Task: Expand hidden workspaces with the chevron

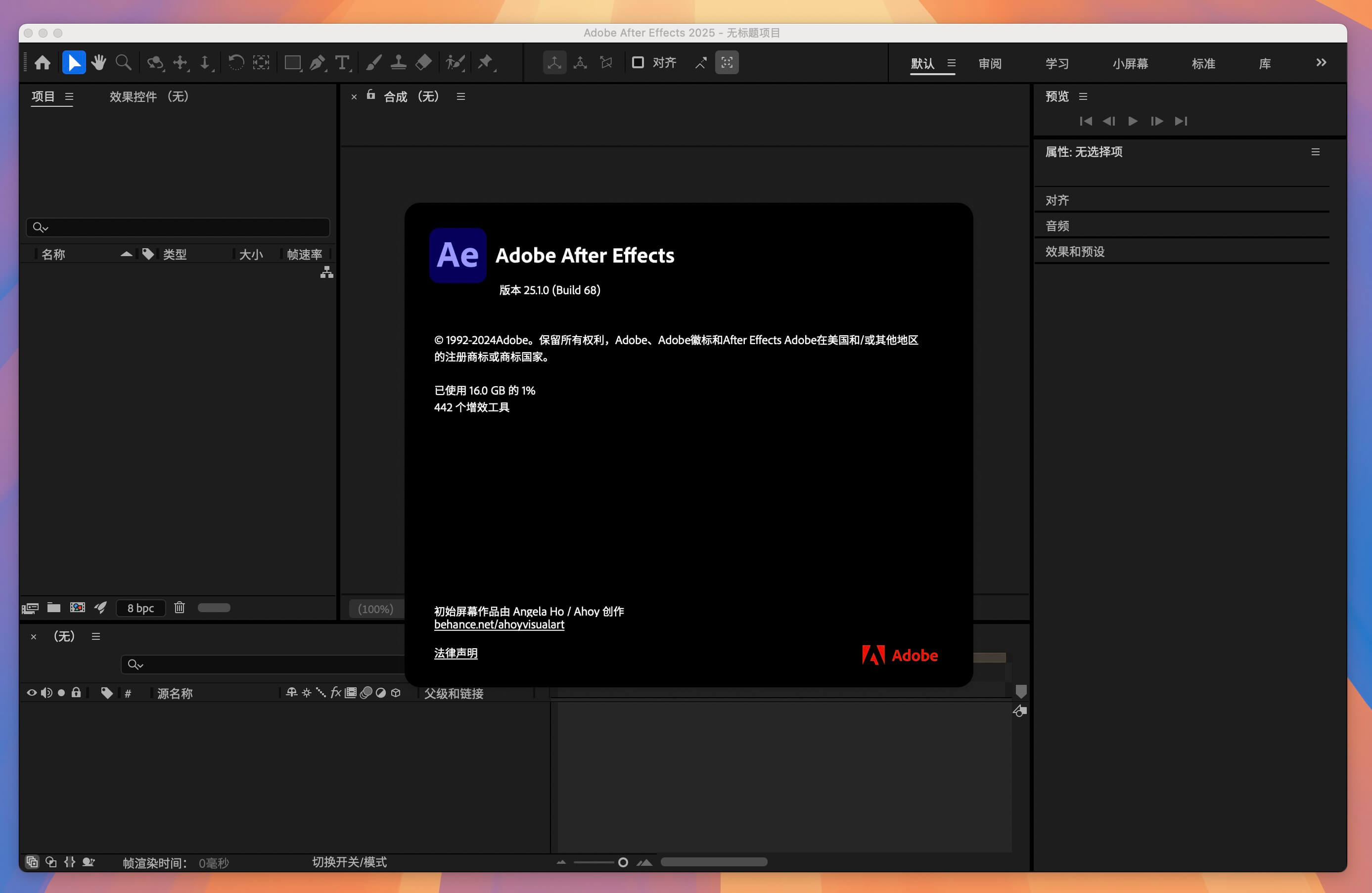Action: [x=1321, y=63]
